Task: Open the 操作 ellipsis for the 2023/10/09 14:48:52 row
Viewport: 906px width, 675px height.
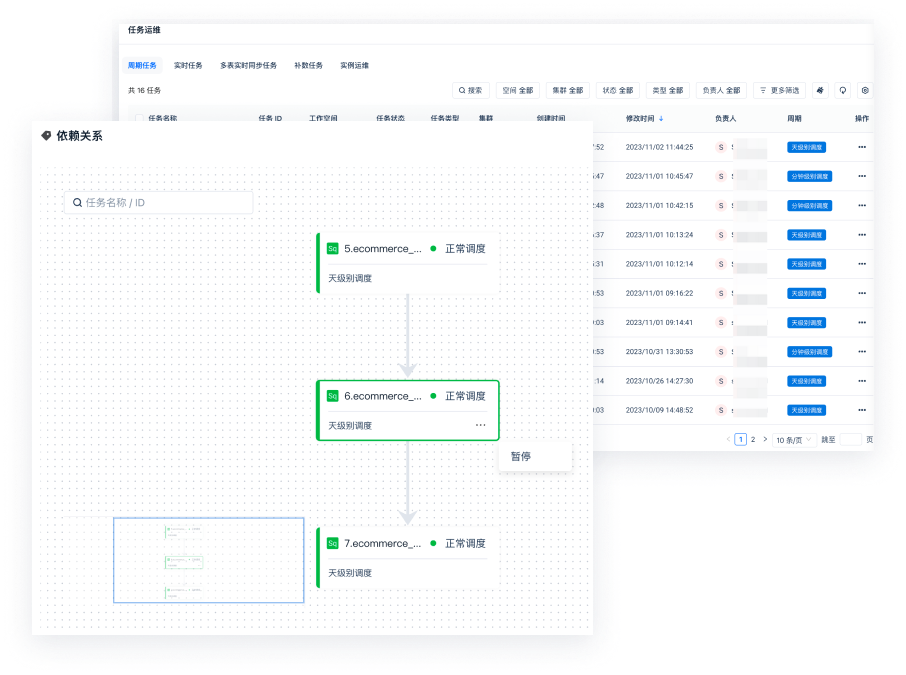Action: coord(862,410)
